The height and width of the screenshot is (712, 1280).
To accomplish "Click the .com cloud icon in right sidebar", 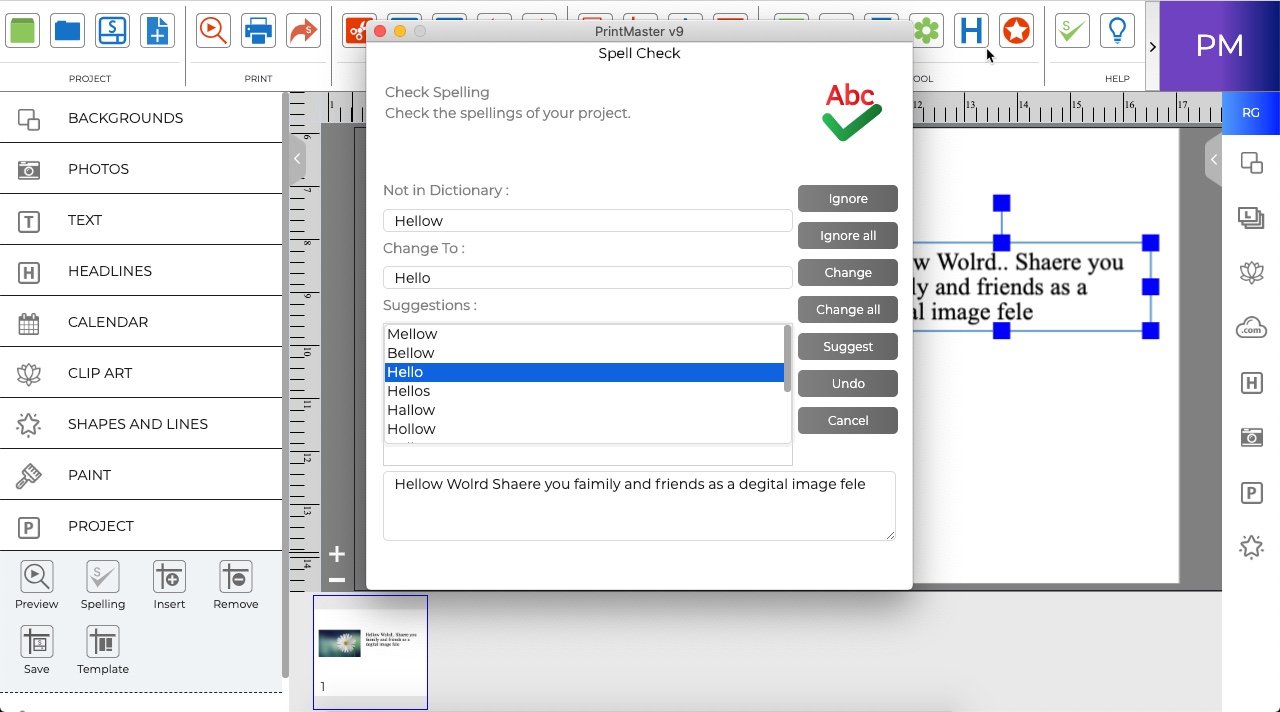I will [1251, 327].
